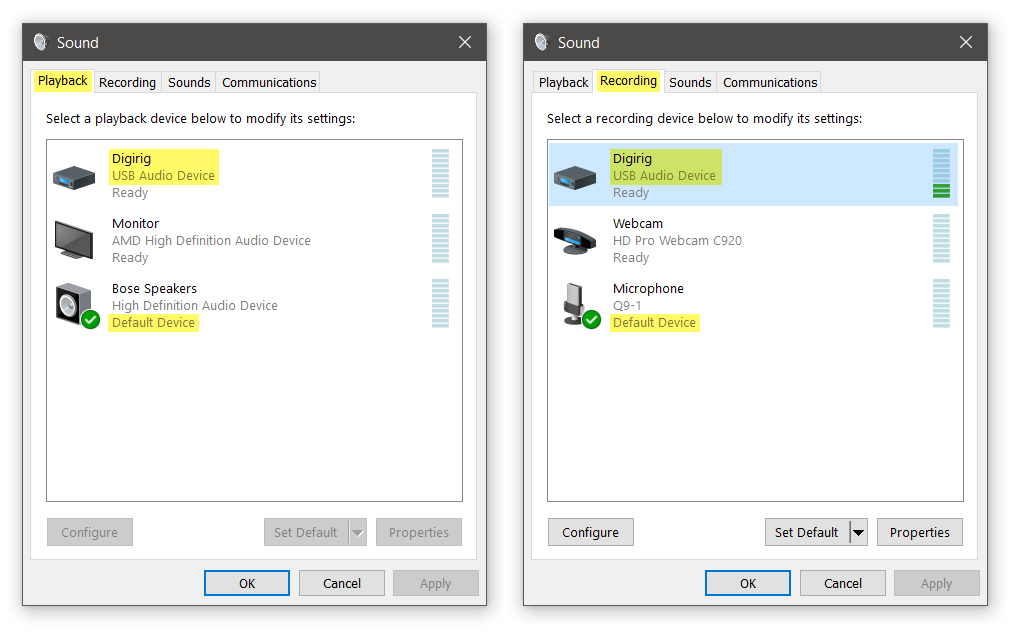Screen dimensions: 1013x633
Task: Click the Webcam recording level meter
Action: pos(941,238)
